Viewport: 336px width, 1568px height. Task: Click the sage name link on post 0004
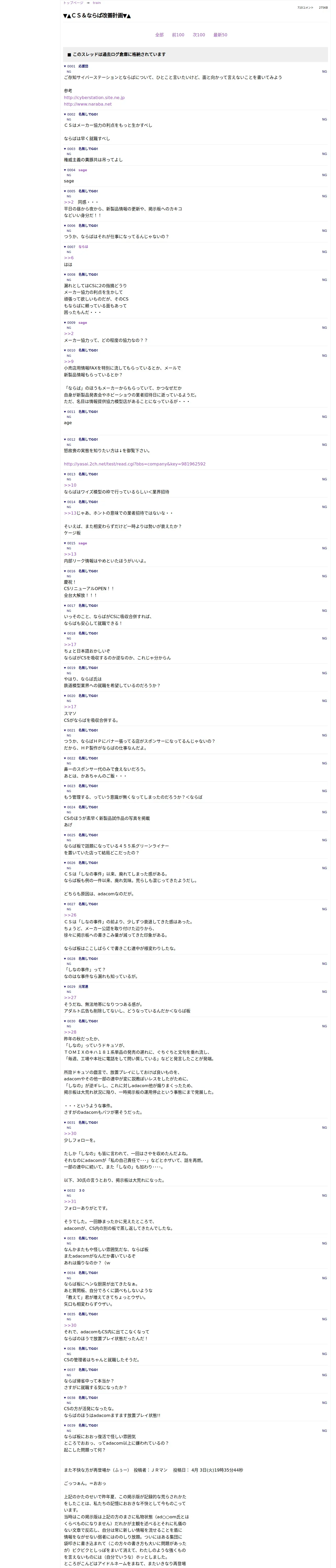tap(83, 170)
